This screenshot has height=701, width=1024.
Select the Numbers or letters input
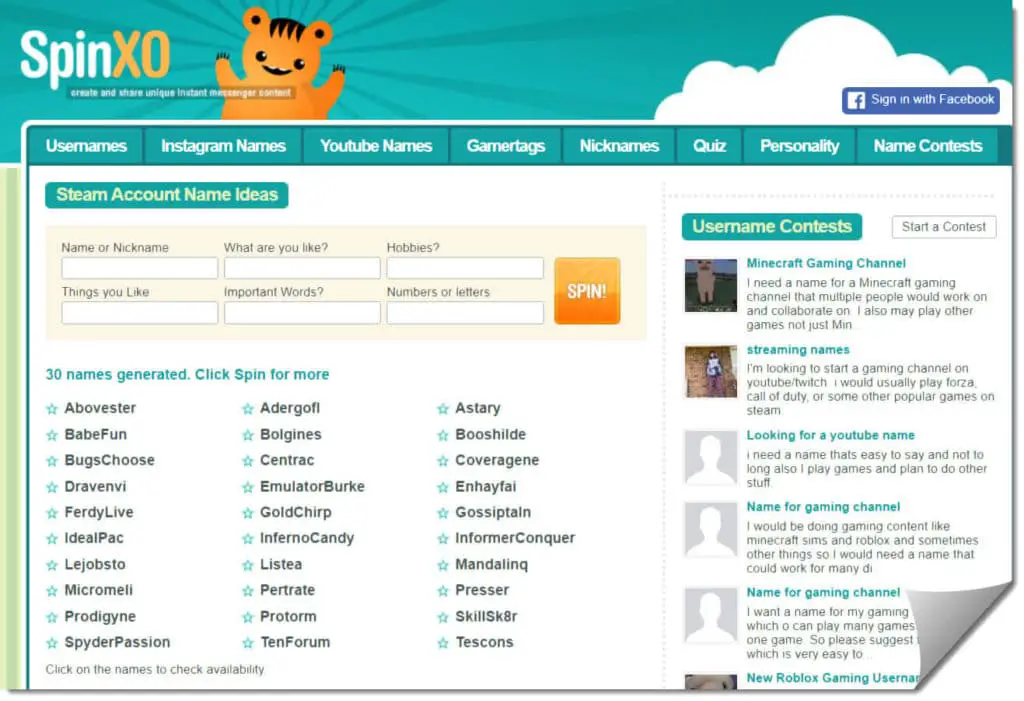pos(464,313)
